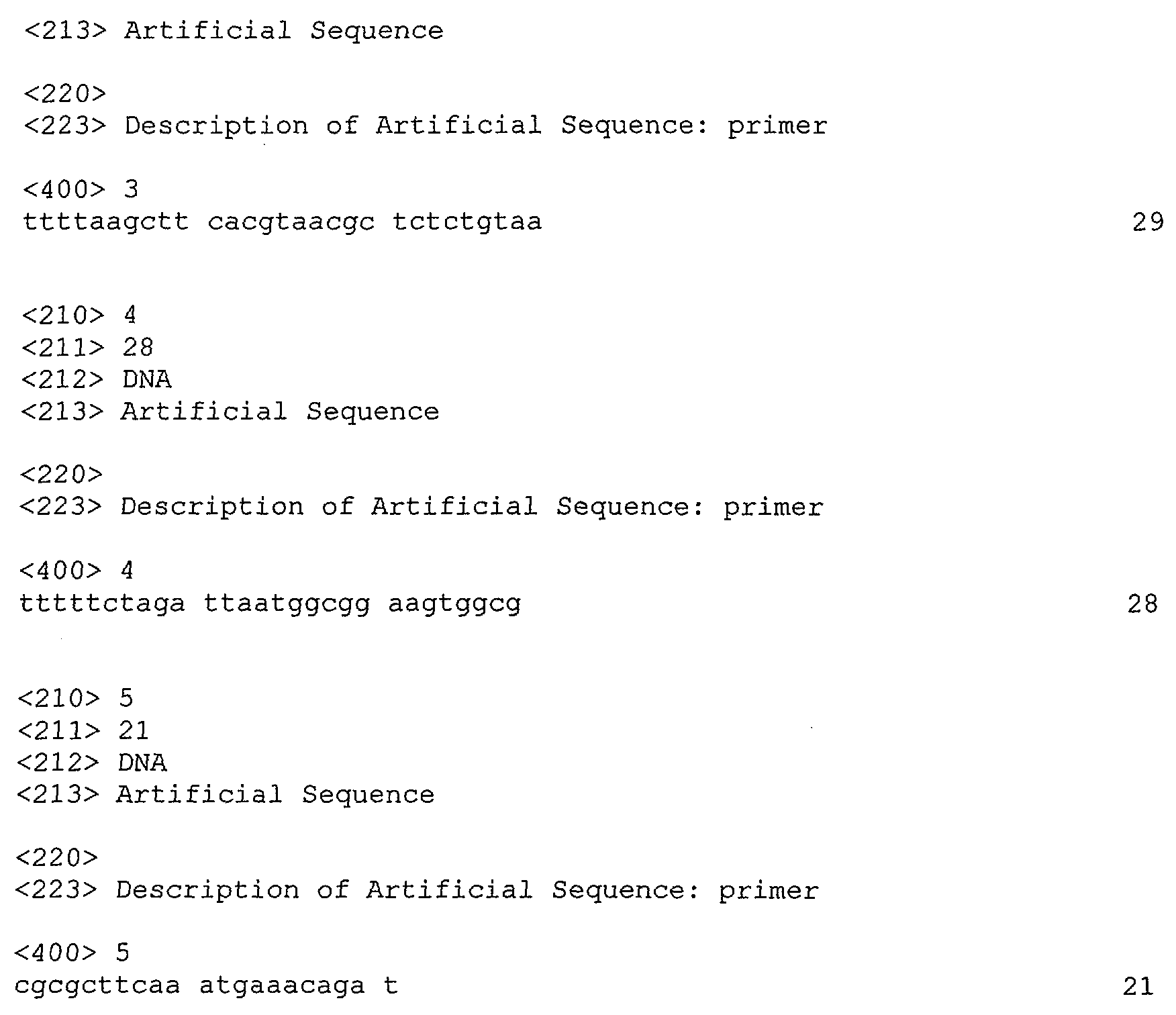The image size is (1176, 1015).
Task: Click the sequence block "atgaaacaga"
Action: (282, 986)
